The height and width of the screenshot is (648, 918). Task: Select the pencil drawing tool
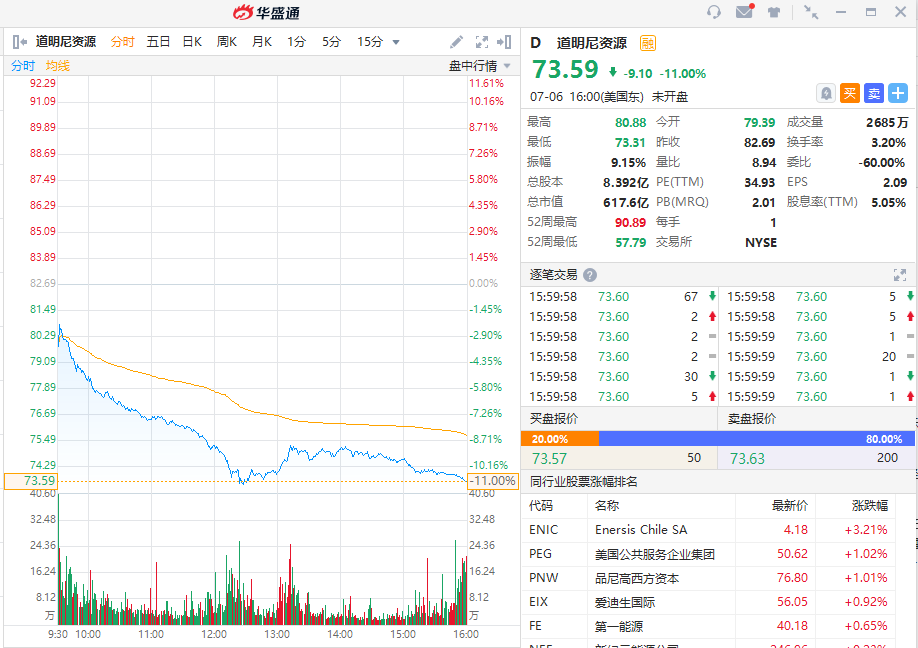click(x=456, y=42)
